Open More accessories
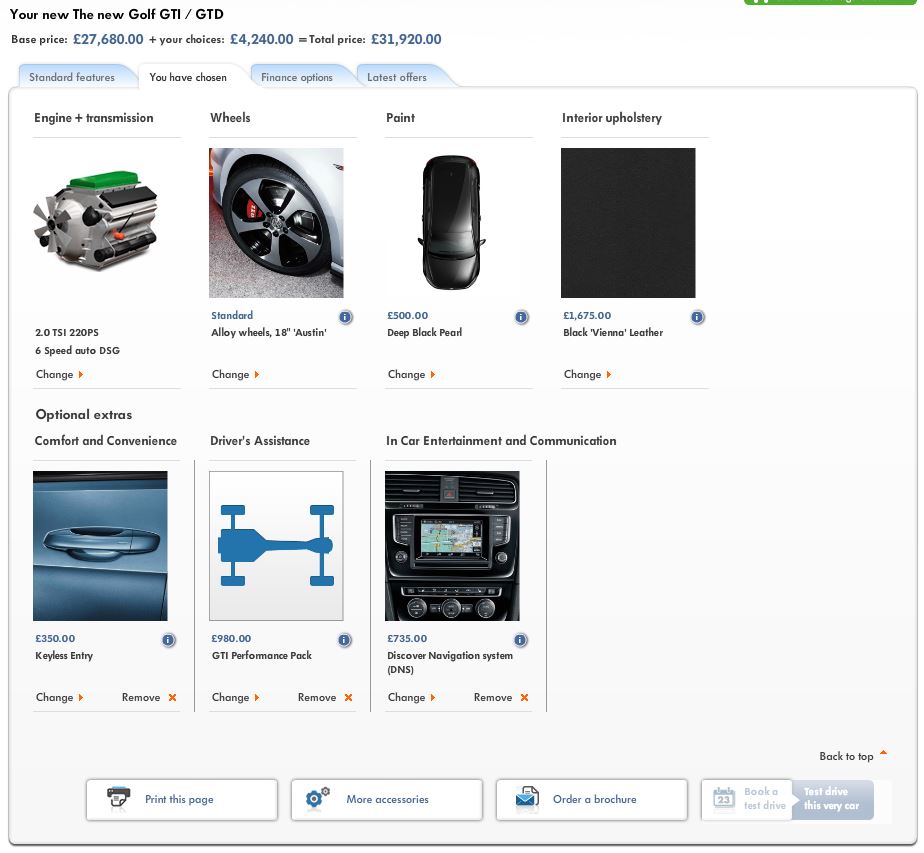 point(386,800)
